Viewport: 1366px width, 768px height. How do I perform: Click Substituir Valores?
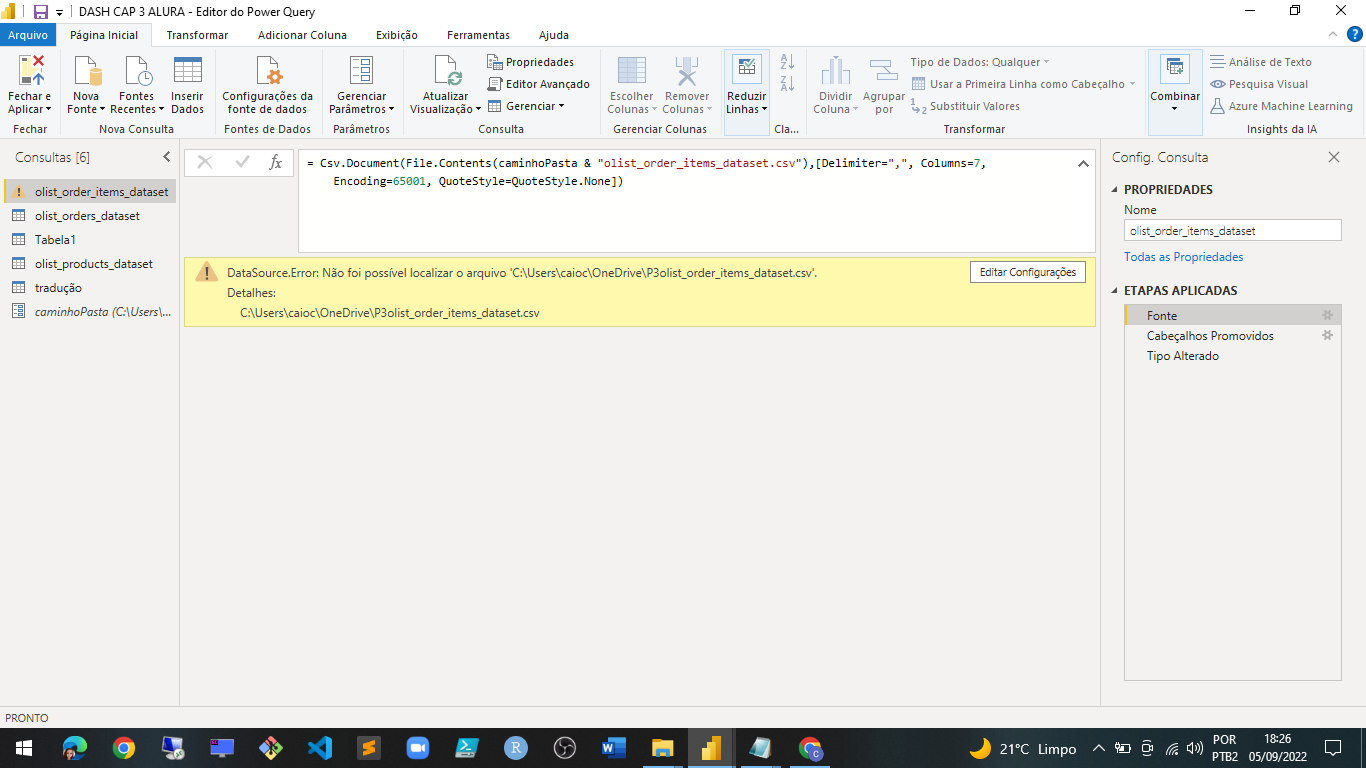pyautogui.click(x=966, y=106)
